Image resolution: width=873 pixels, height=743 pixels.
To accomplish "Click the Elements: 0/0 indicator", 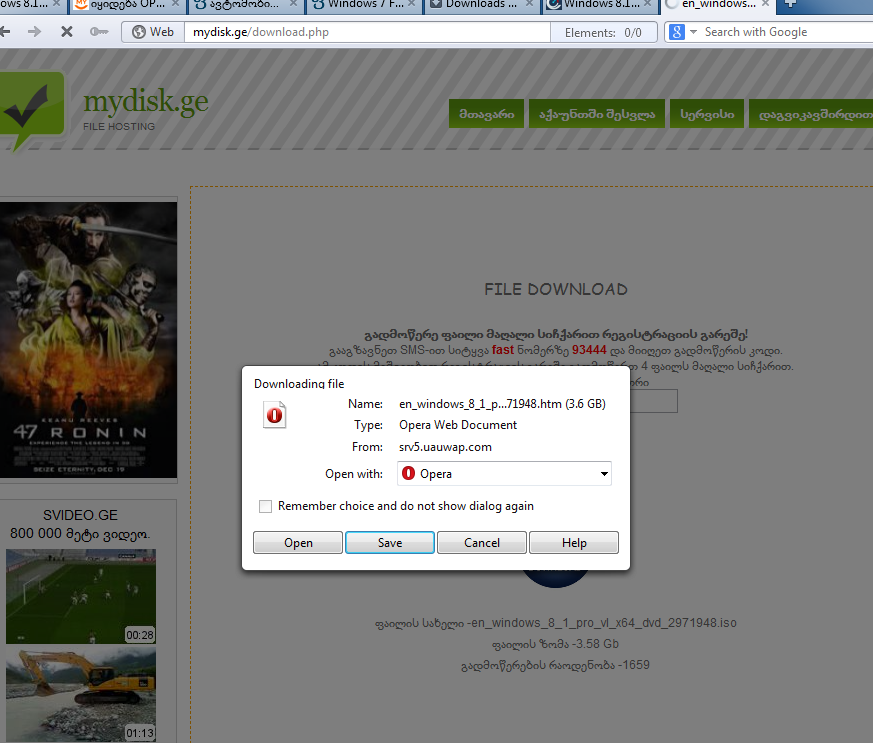I will click(603, 33).
